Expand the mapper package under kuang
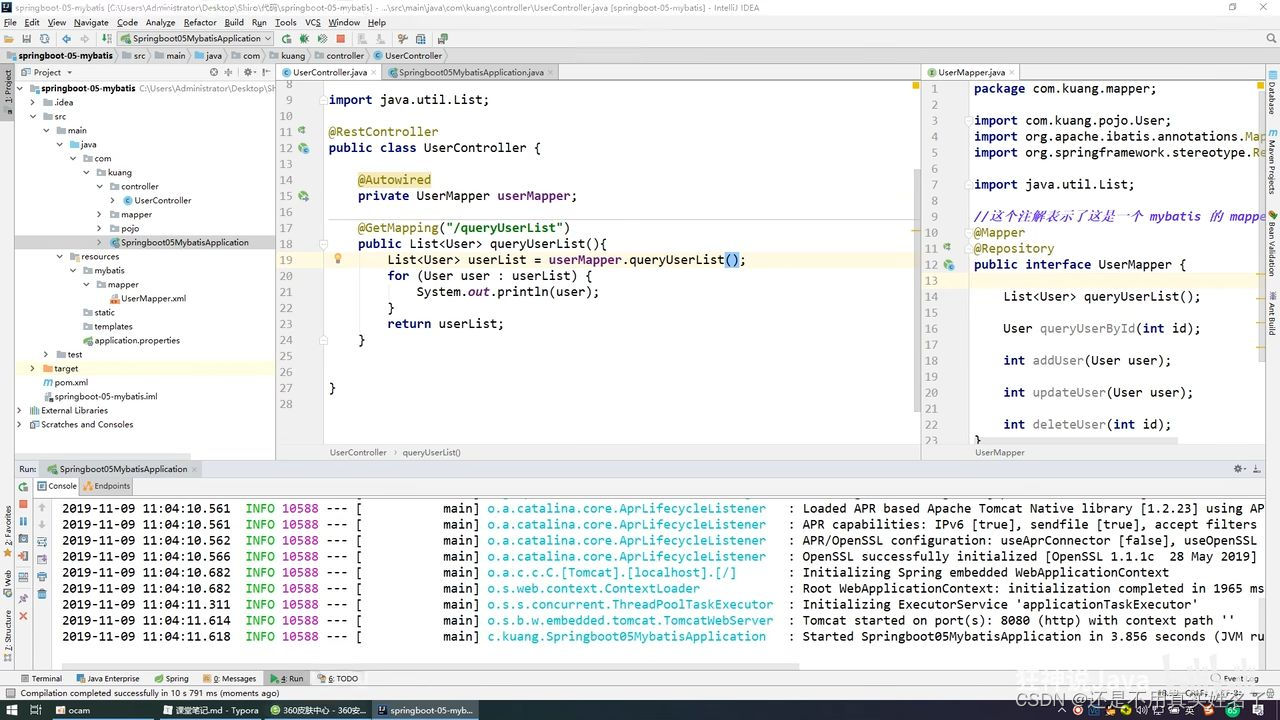The width and height of the screenshot is (1280, 720). 100,214
